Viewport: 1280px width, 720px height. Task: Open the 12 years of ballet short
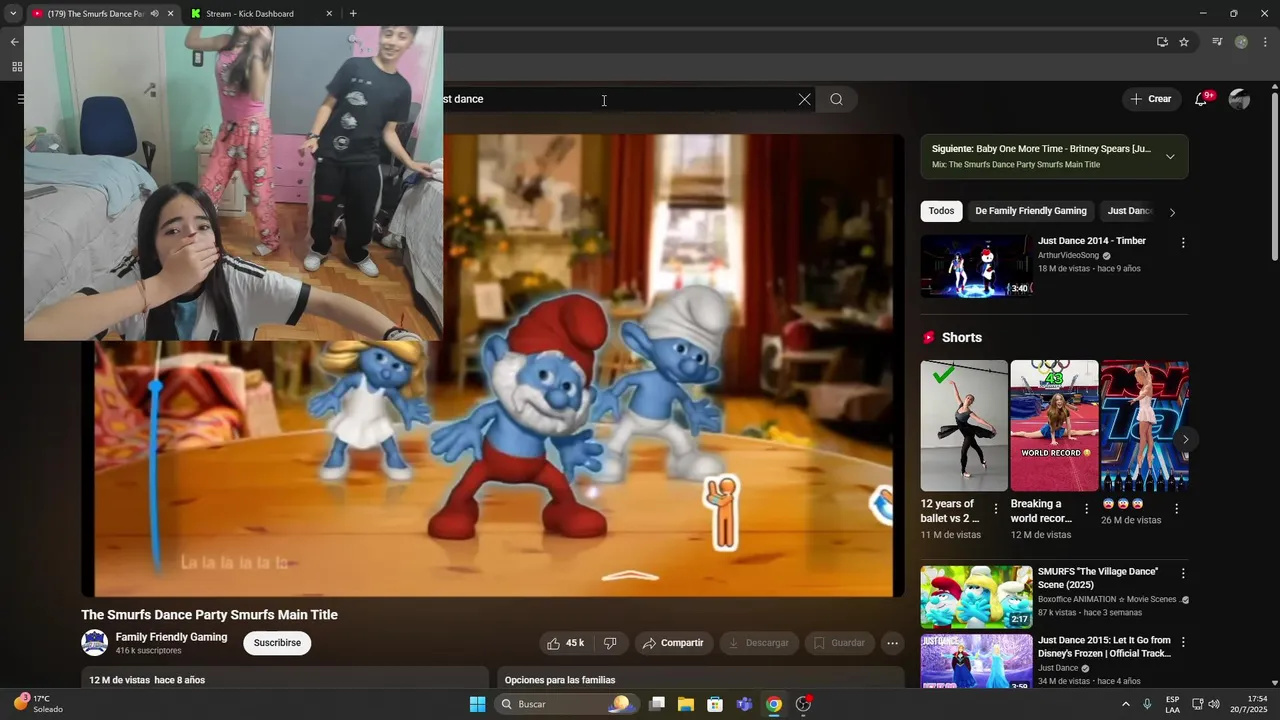[964, 426]
